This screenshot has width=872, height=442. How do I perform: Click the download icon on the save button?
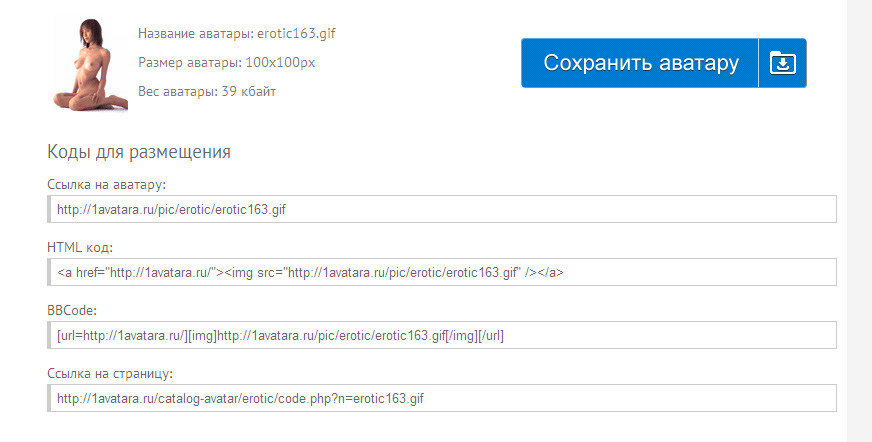click(782, 64)
